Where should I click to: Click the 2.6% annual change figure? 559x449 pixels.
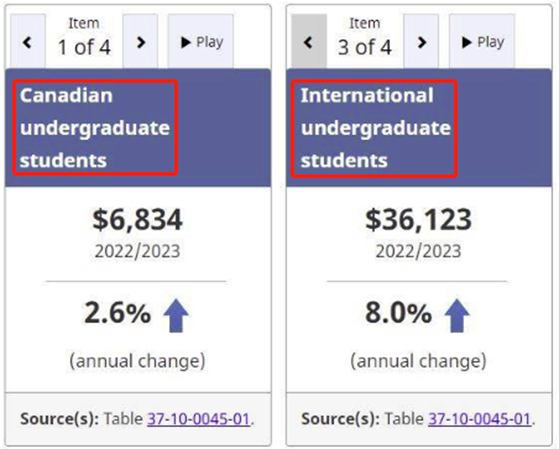click(x=118, y=313)
